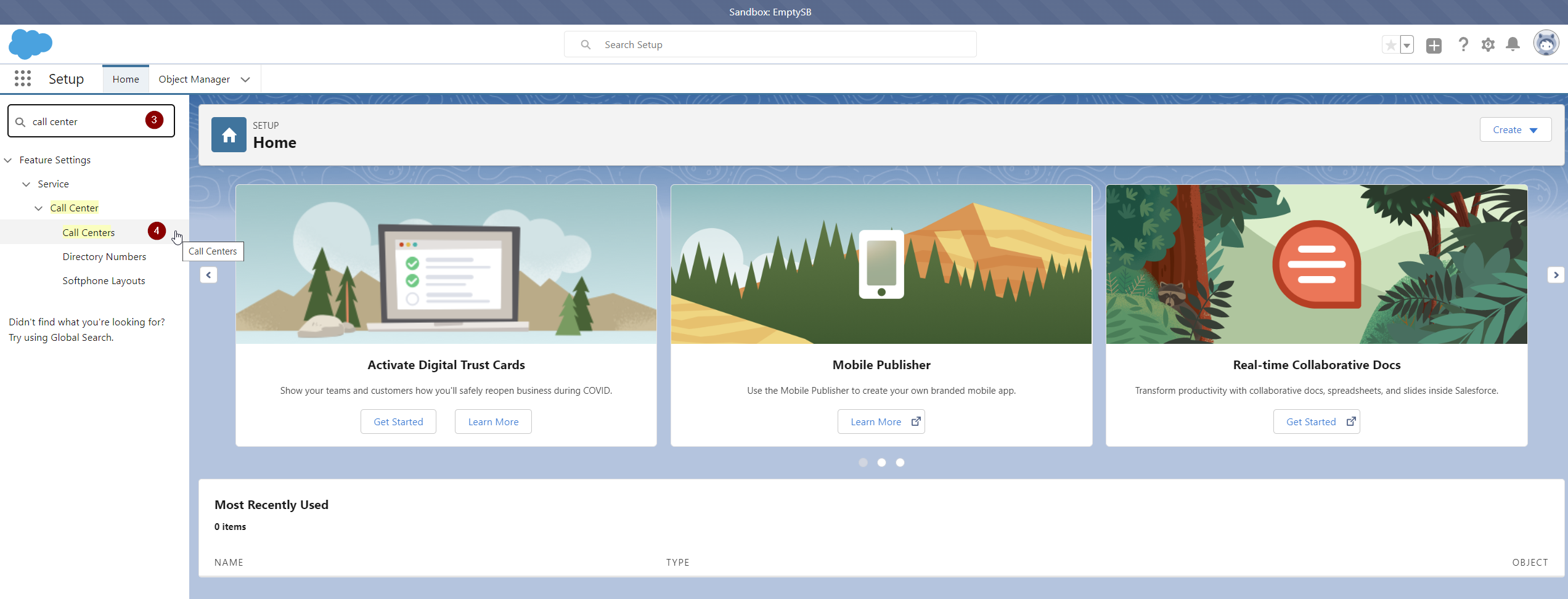
Task: Collapse the Service tree node
Action: (26, 184)
